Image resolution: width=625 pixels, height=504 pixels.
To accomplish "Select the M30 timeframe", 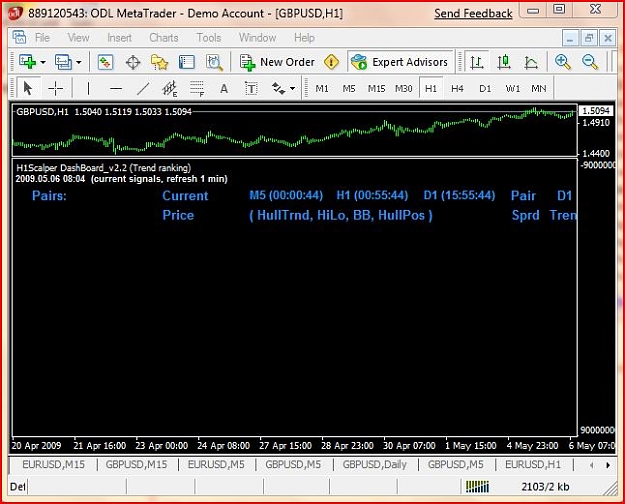I will pos(403,89).
